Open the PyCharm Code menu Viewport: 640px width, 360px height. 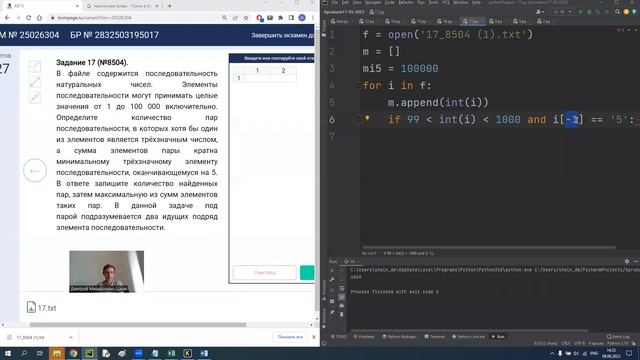[390, 2]
